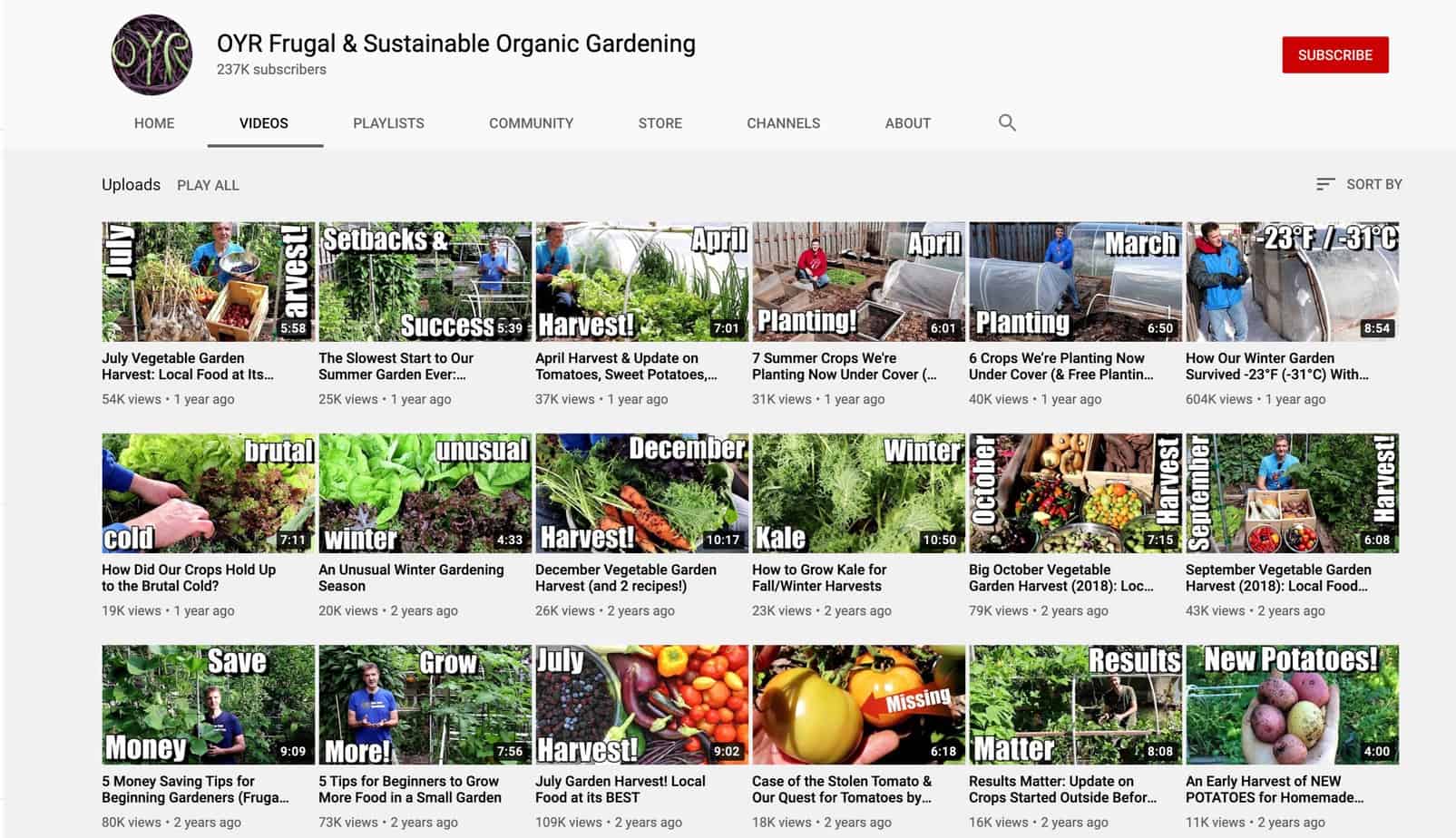1456x838 pixels.
Task: Open the Store tab
Action: 660,123
